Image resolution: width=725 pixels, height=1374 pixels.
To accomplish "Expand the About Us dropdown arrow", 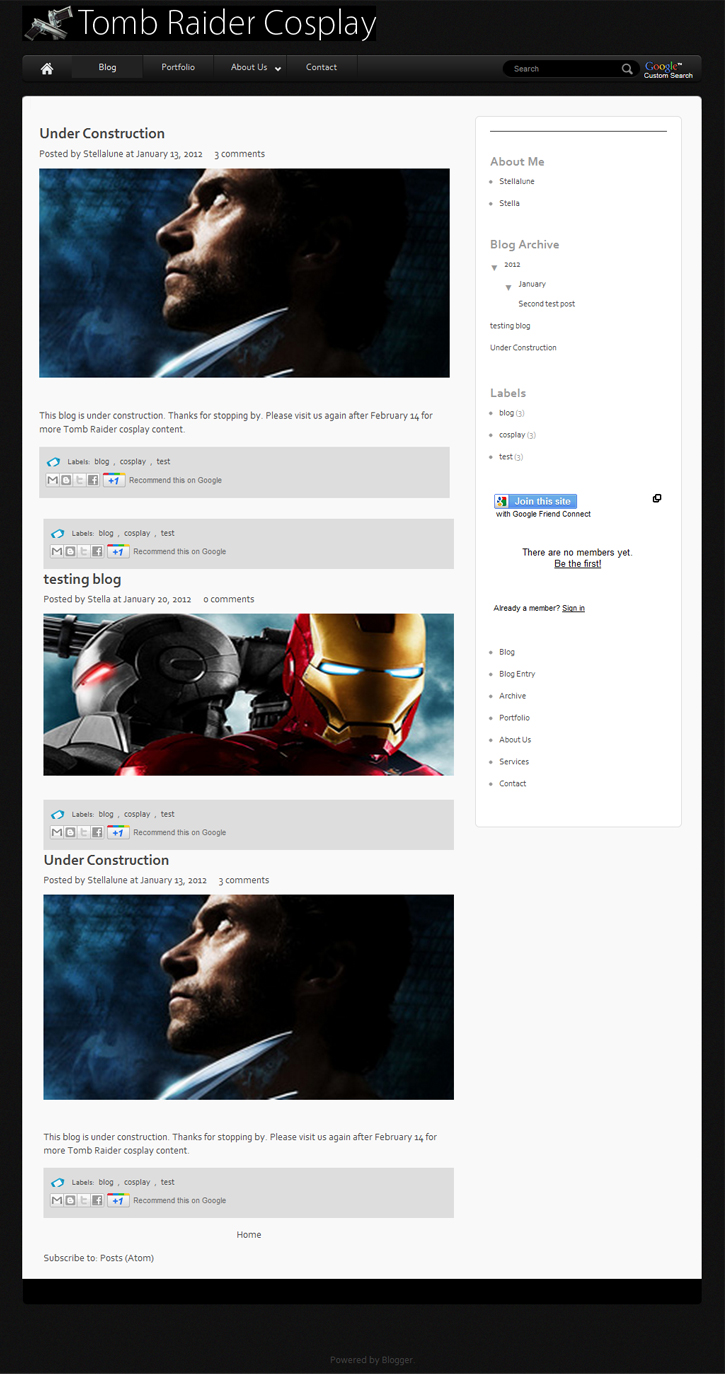I will tap(278, 69).
